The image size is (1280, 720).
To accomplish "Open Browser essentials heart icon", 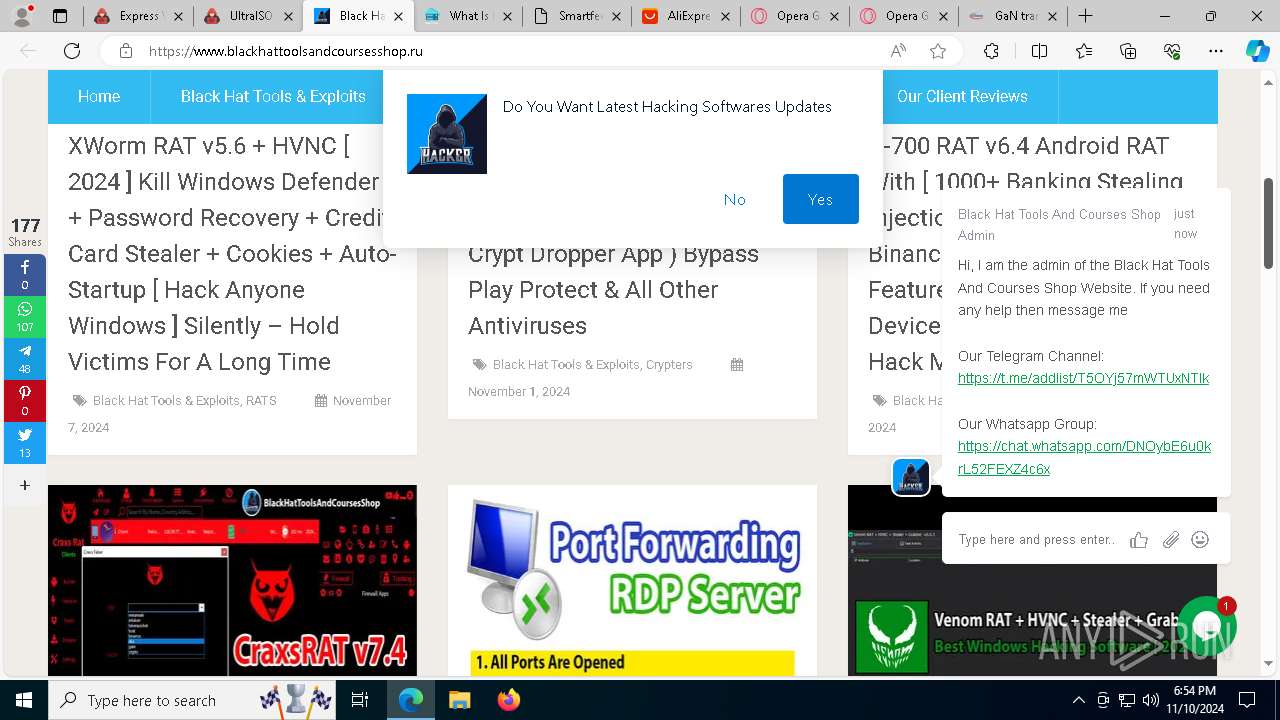I will [1172, 51].
